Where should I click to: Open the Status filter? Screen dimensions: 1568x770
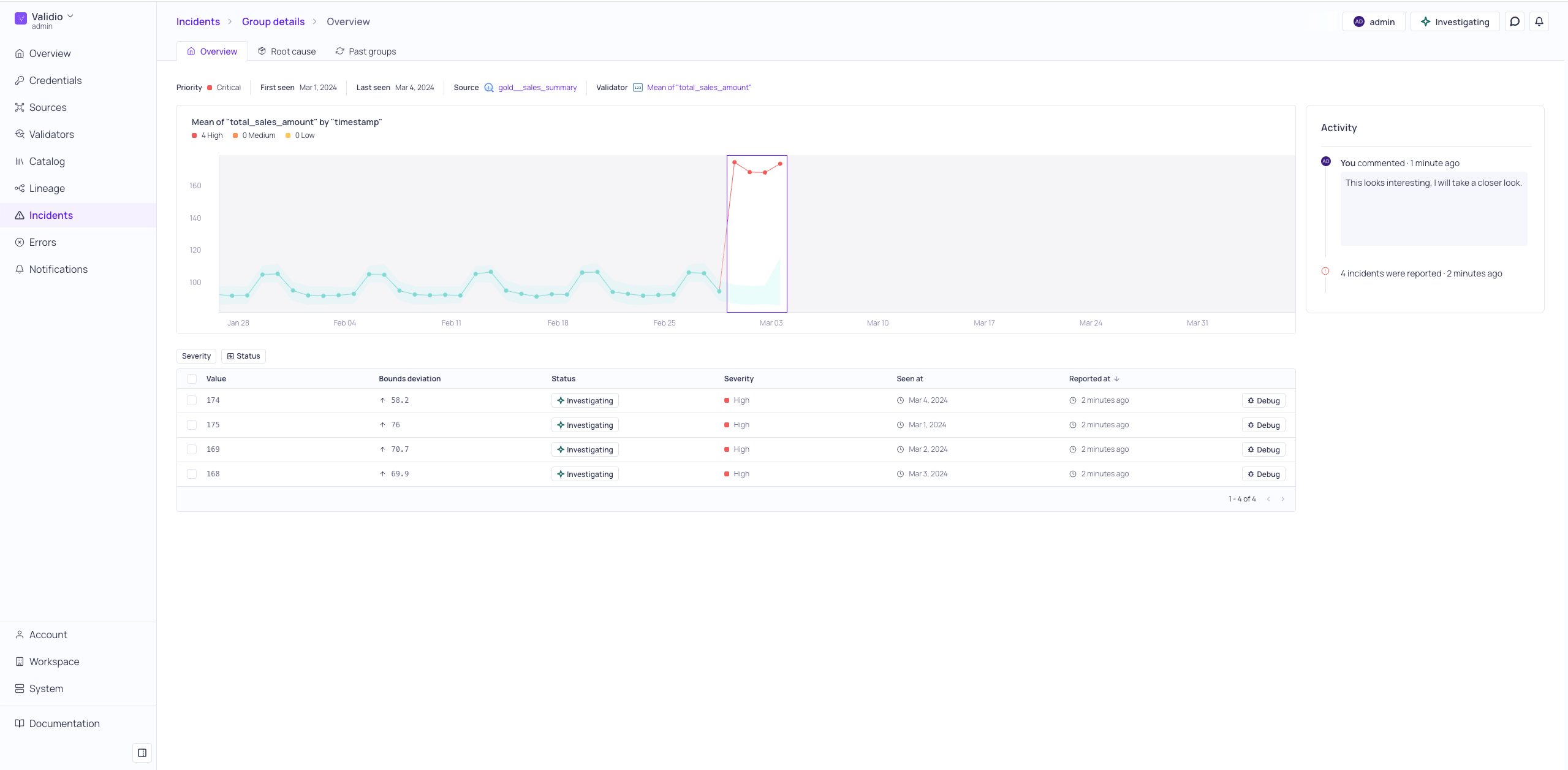click(243, 356)
